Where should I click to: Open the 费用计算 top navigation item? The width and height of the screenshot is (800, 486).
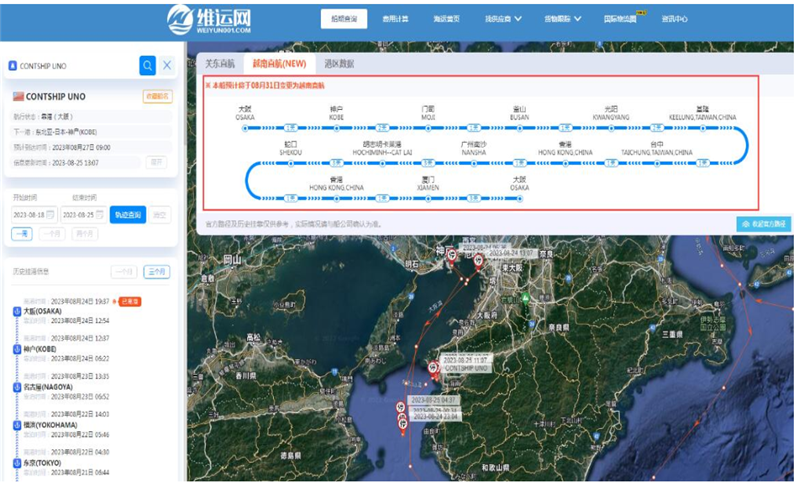pyautogui.click(x=395, y=19)
